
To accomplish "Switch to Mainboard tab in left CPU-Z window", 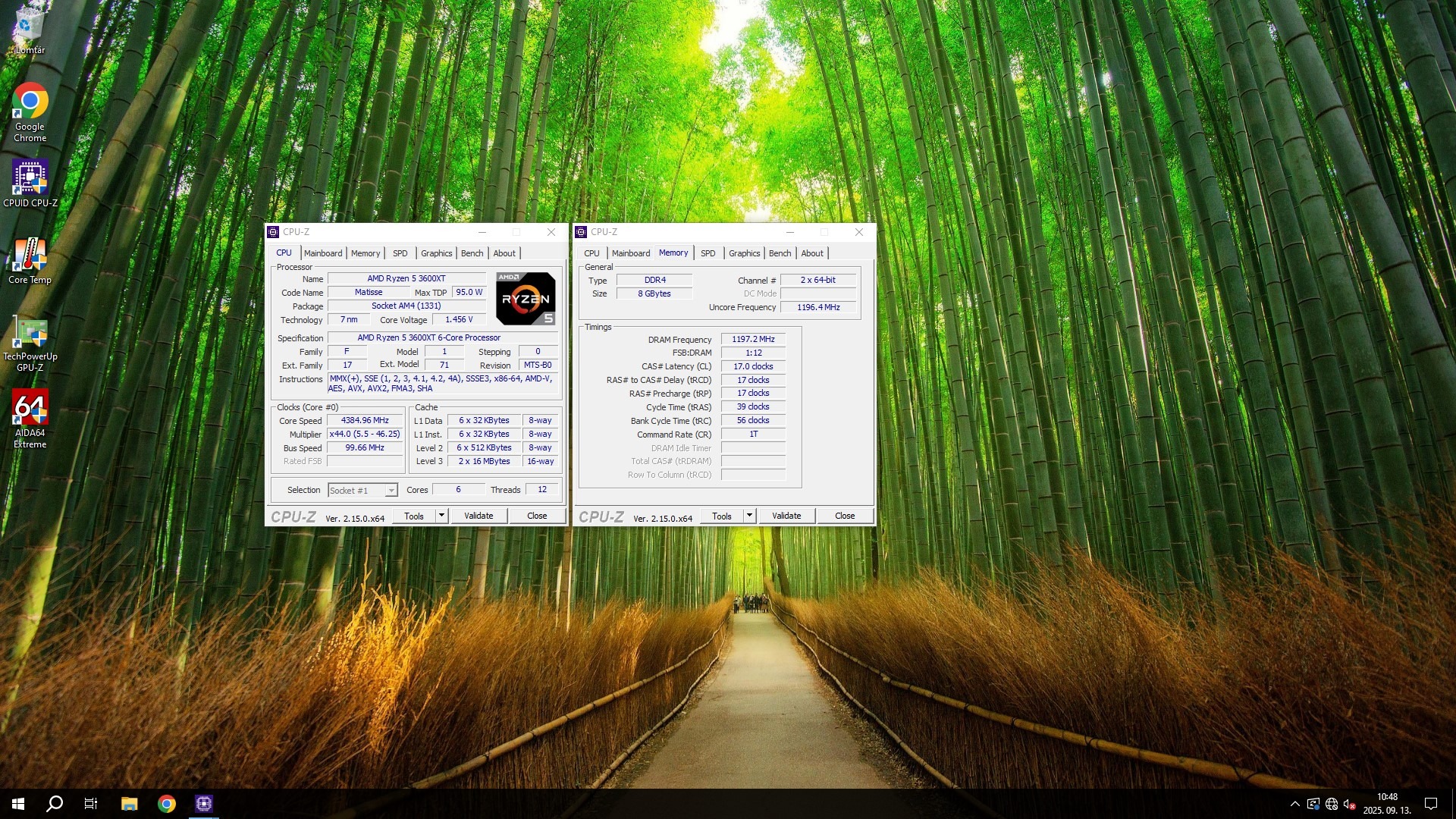I will point(323,253).
